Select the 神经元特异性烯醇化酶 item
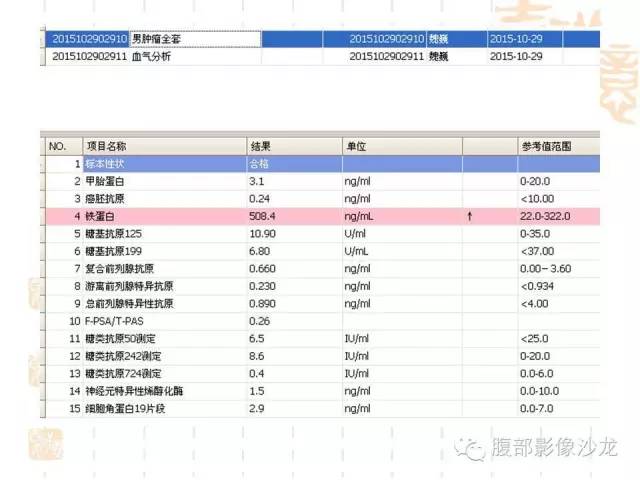Viewport: 640px width, 480px height. click(x=134, y=391)
